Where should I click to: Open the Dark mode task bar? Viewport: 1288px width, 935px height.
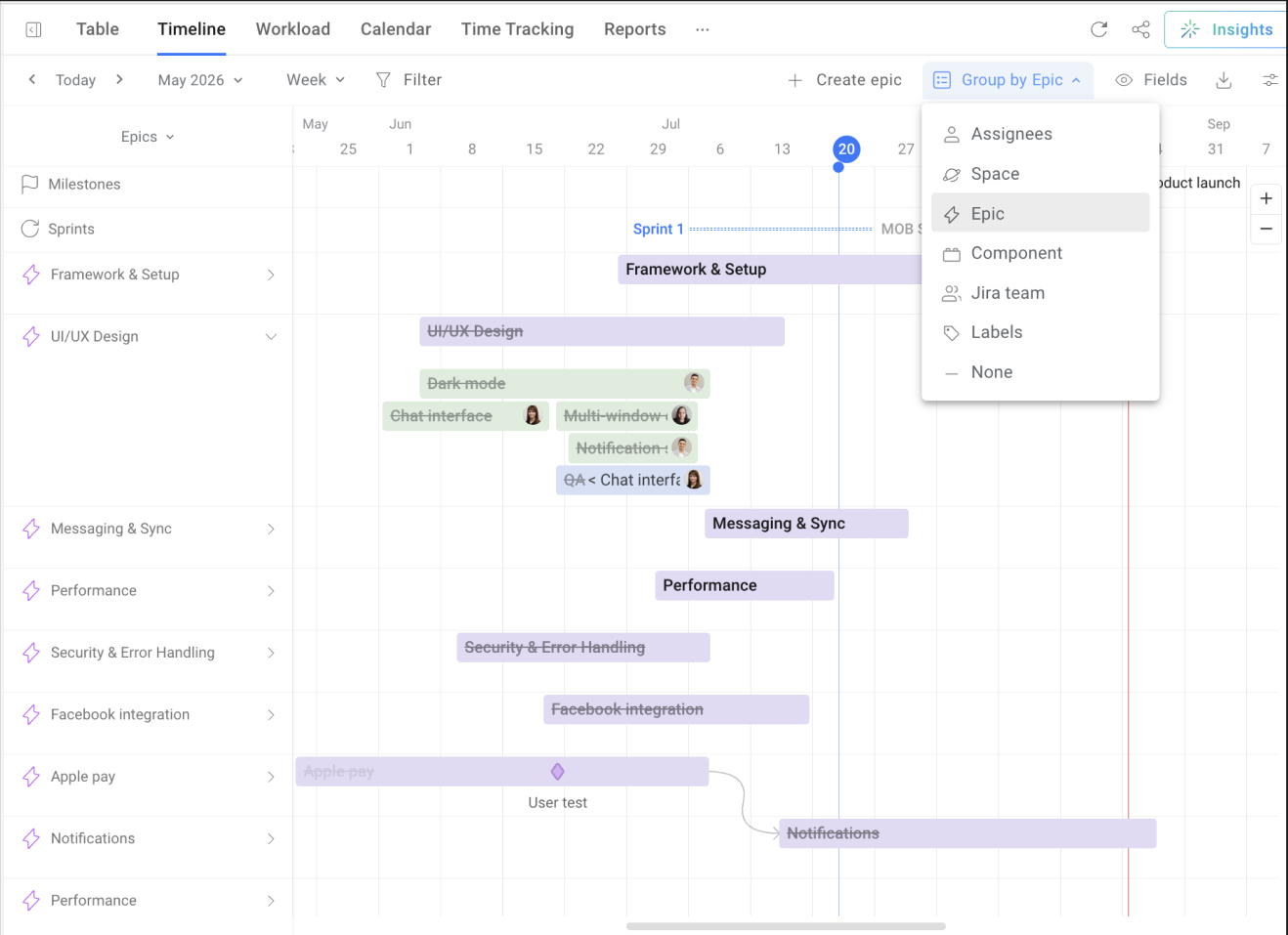(565, 383)
